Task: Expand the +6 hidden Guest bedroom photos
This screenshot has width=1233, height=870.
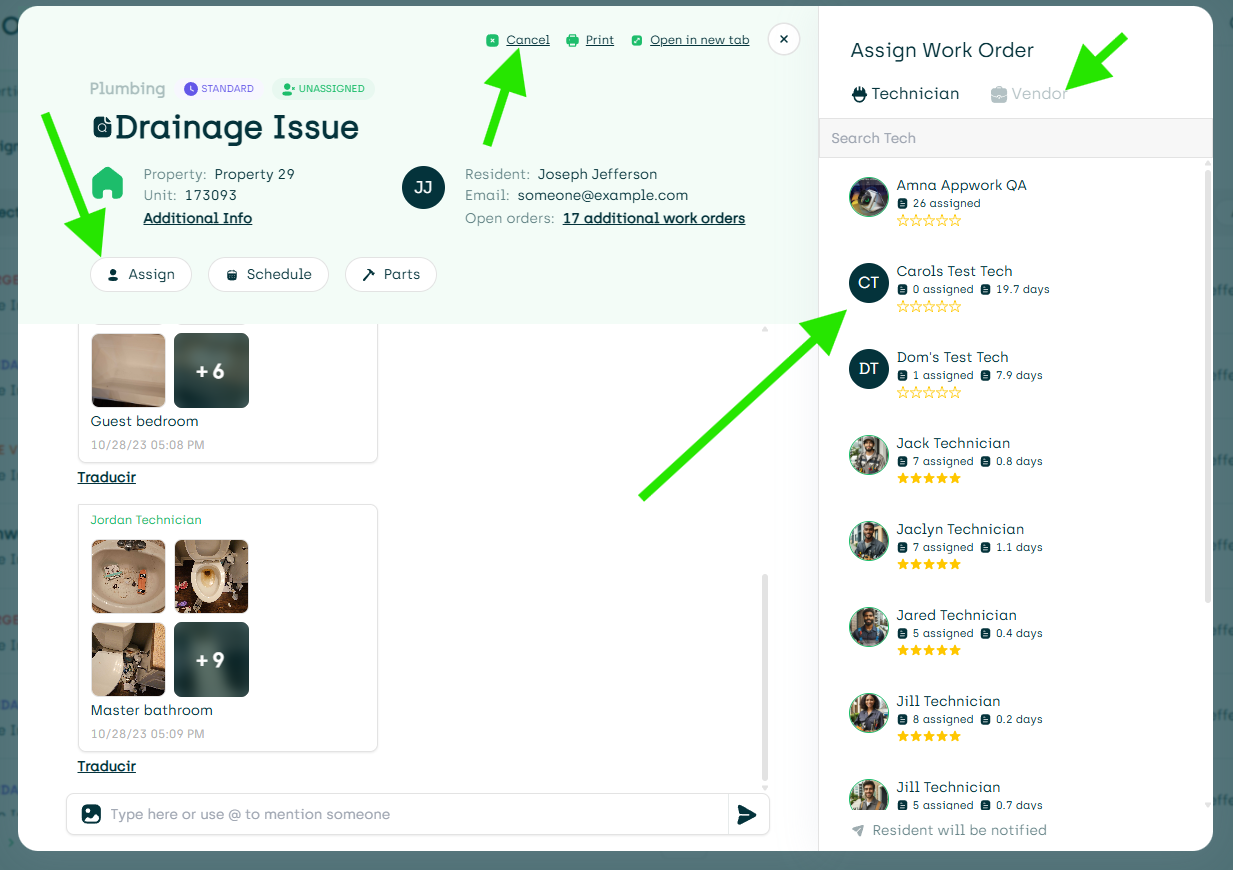Action: 211,370
